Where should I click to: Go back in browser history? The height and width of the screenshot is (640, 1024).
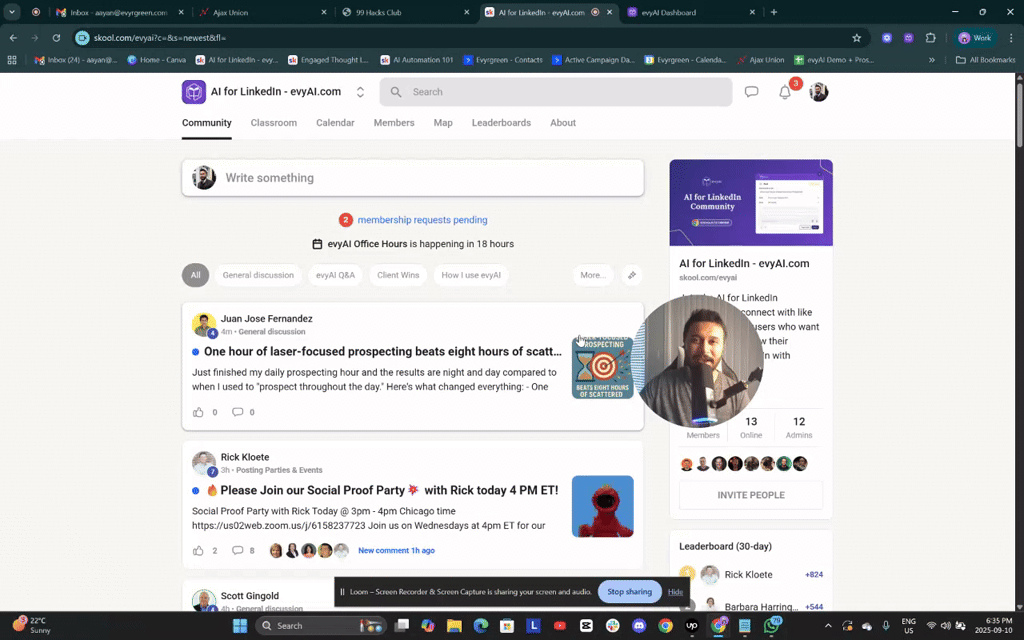[x=13, y=38]
